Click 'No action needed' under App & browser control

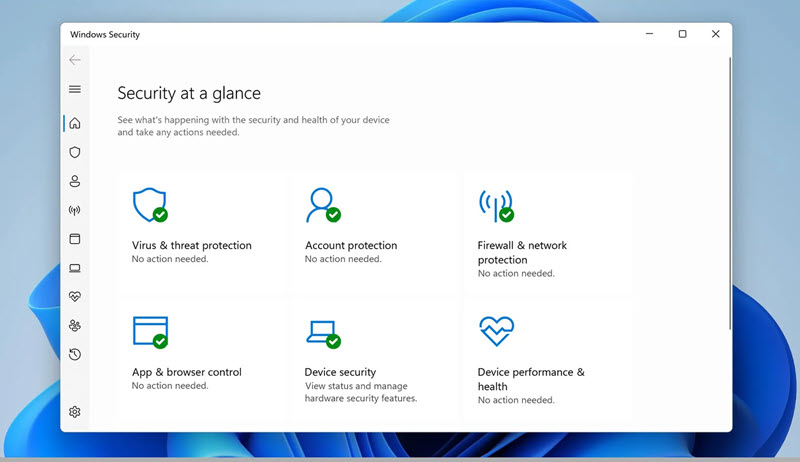point(170,386)
